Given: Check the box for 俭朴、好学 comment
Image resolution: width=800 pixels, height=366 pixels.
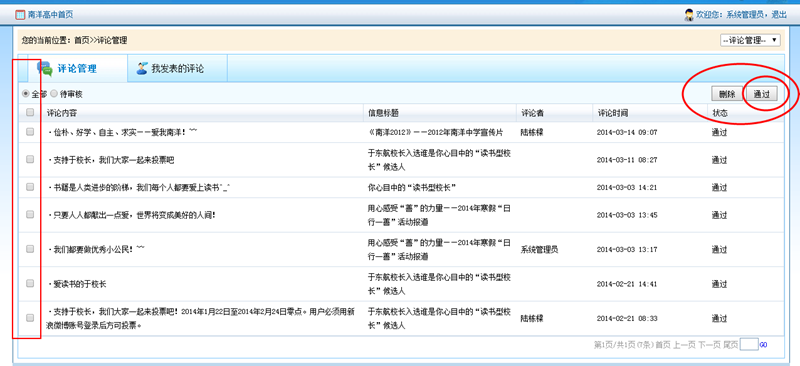Looking at the screenshot, I should (30, 132).
